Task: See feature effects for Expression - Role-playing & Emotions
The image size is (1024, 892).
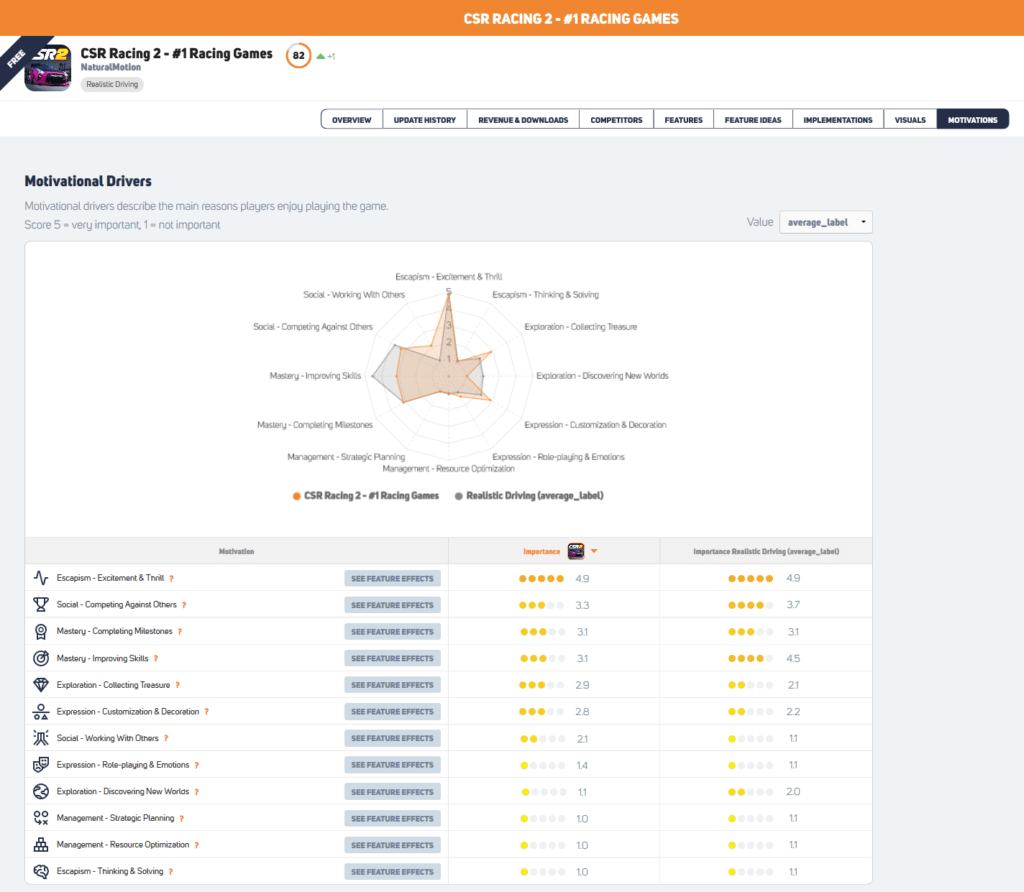Action: [392, 765]
